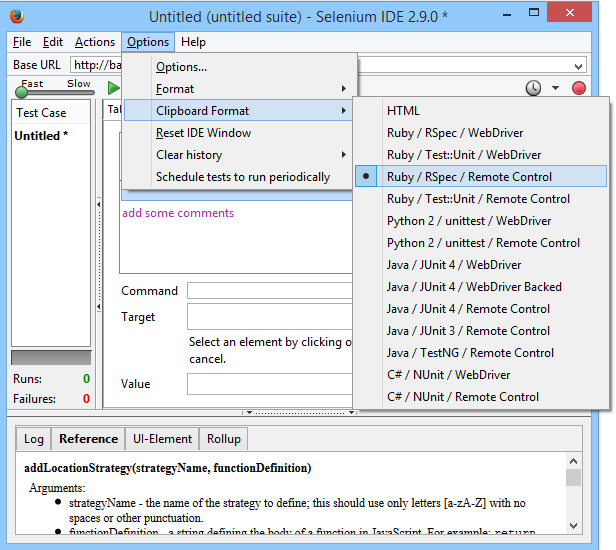This screenshot has width=616, height=550.
Task: Click the red Record button
Action: (579, 88)
